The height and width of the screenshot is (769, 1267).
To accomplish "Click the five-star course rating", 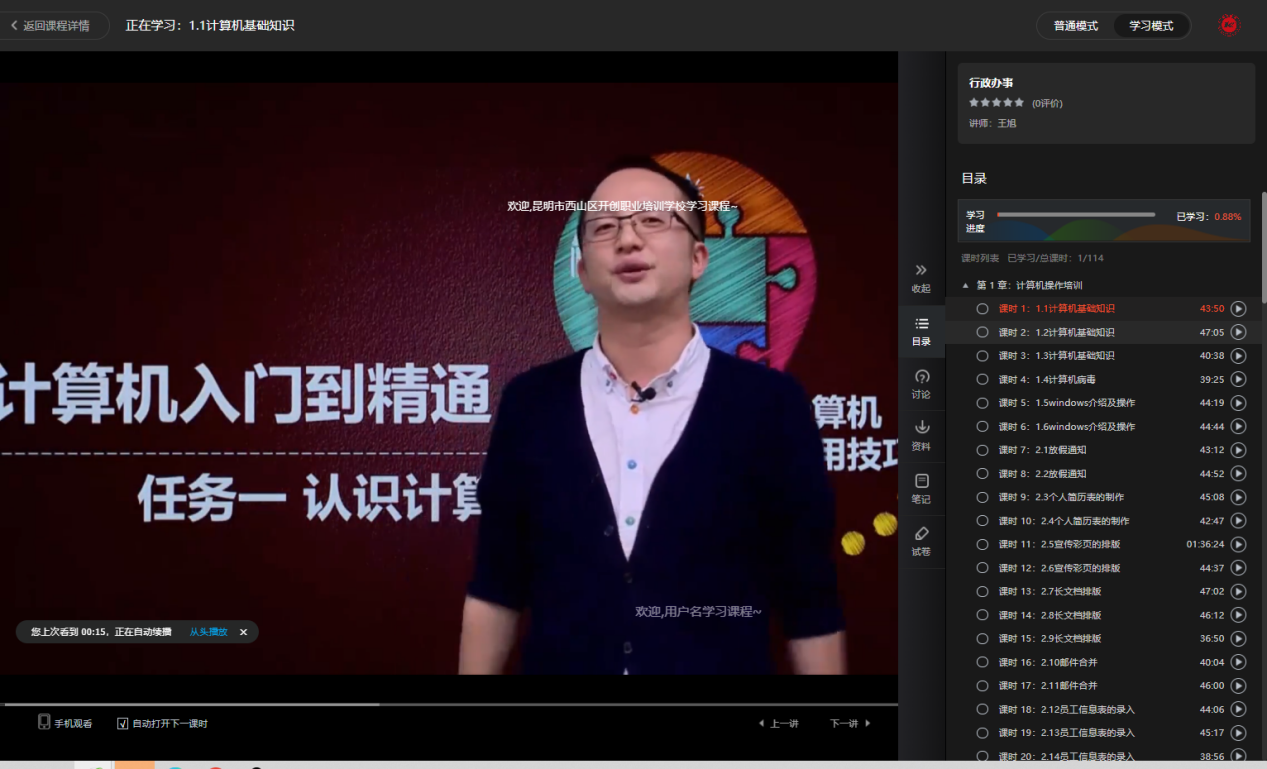I will [996, 103].
